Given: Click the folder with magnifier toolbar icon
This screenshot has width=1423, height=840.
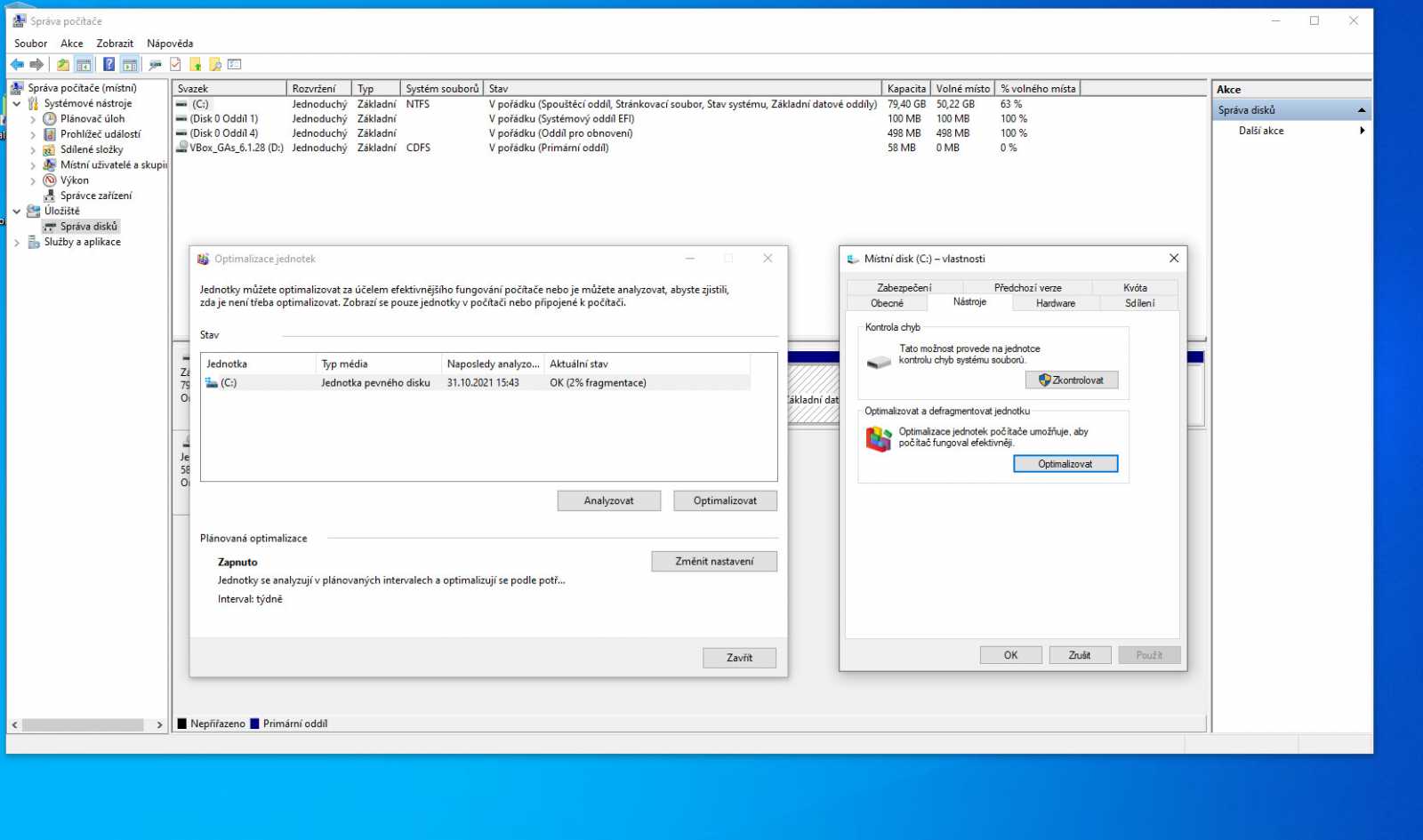Looking at the screenshot, I should [x=215, y=64].
